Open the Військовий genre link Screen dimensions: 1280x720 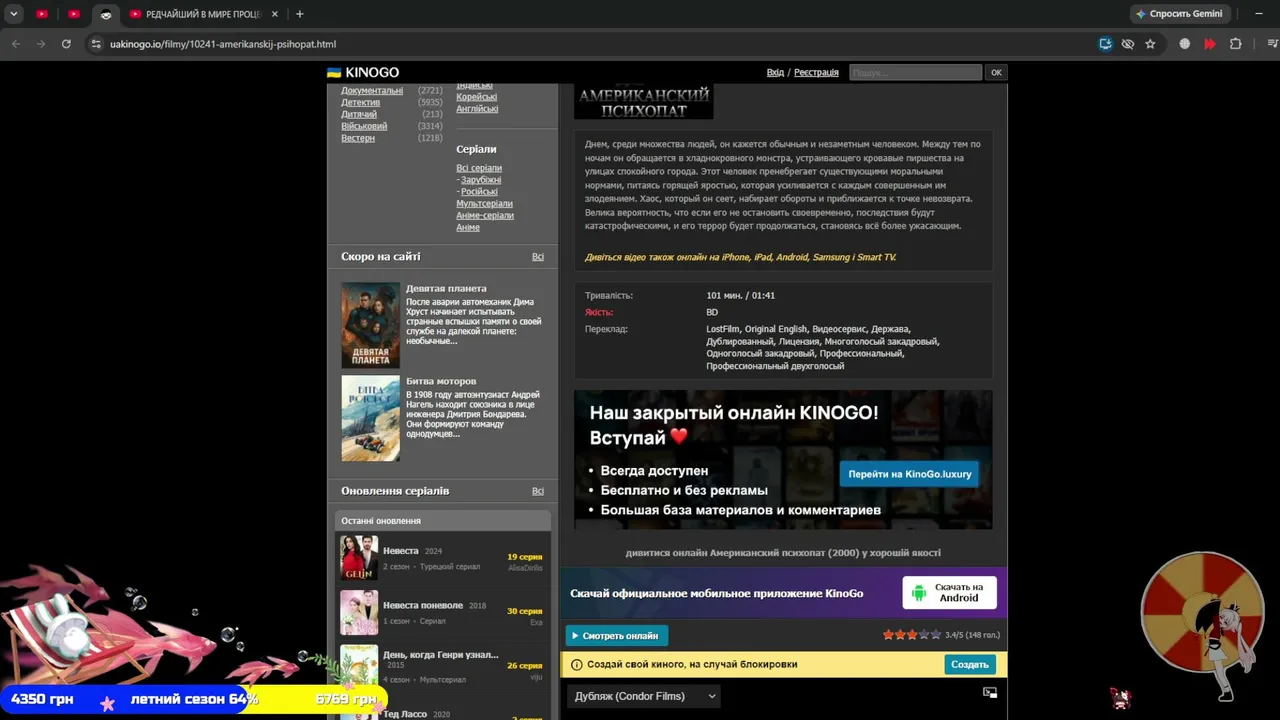pyautogui.click(x=364, y=126)
